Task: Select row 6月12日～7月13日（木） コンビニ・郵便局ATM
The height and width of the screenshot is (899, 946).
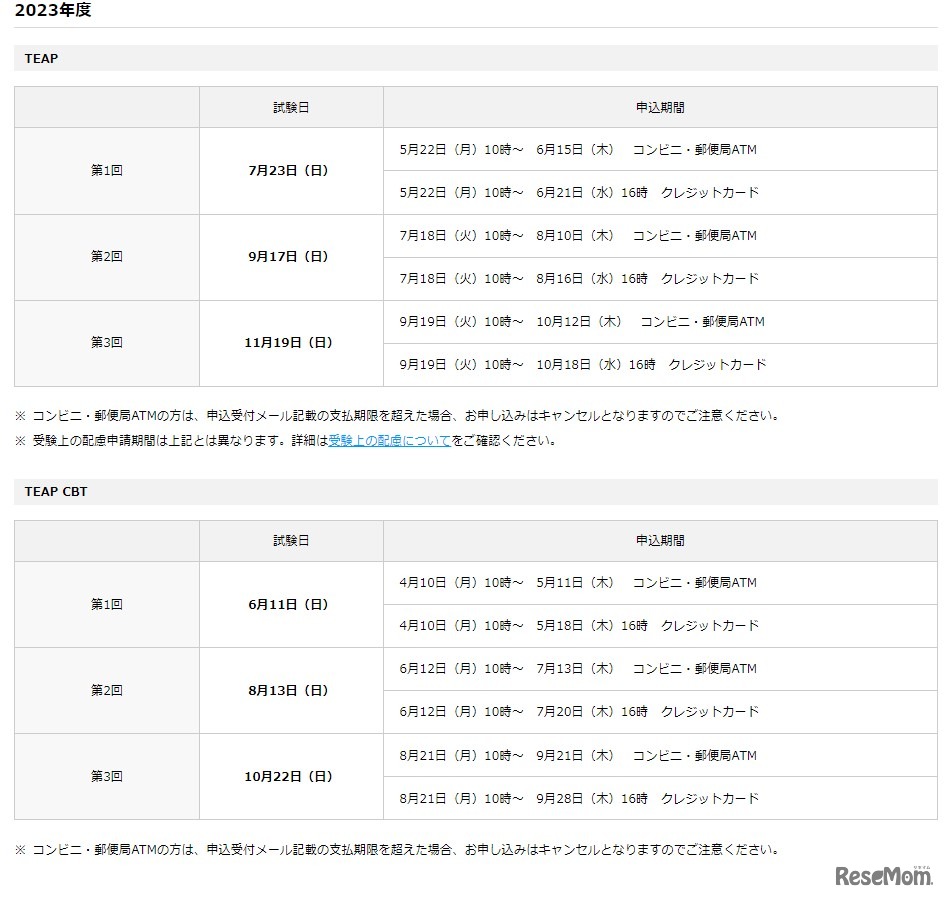Action: tap(661, 669)
